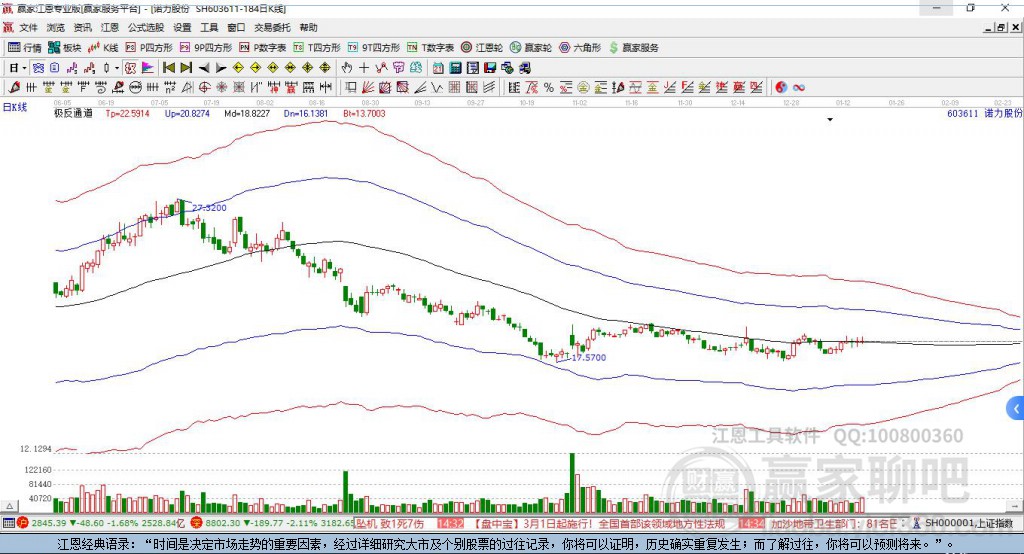The image size is (1024, 554).
Task: Expand the blue side panel arrow tab
Action: pos(1016,410)
